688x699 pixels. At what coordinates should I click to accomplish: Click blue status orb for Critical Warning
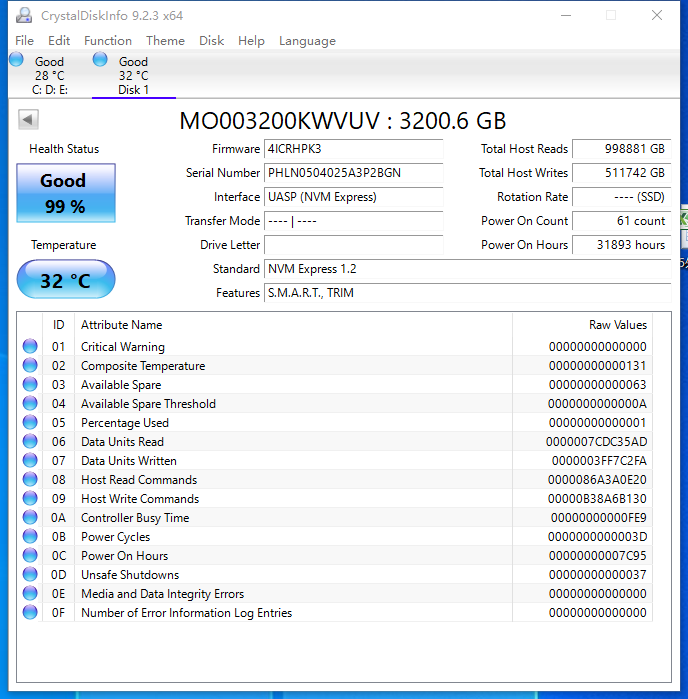[x=30, y=346]
